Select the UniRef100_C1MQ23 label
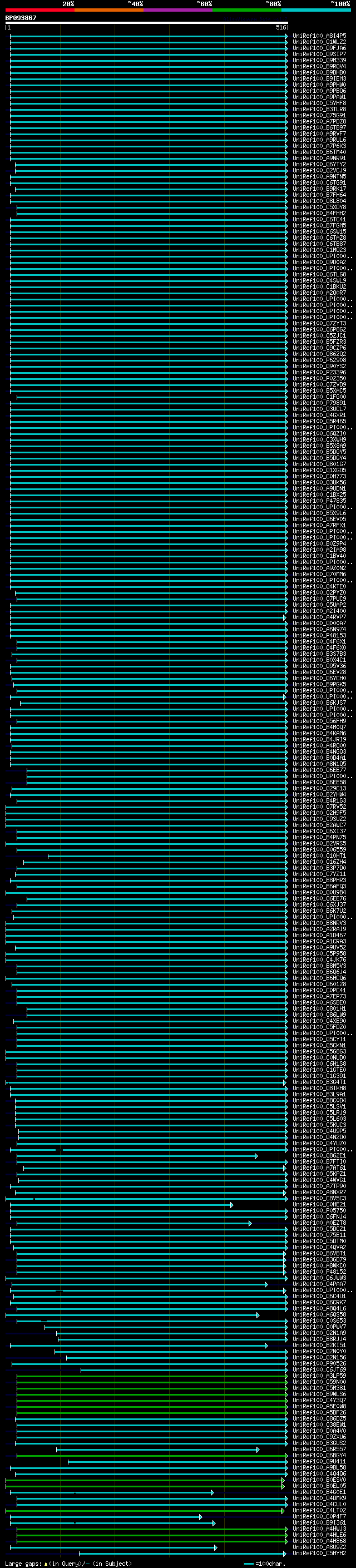 [319, 250]
